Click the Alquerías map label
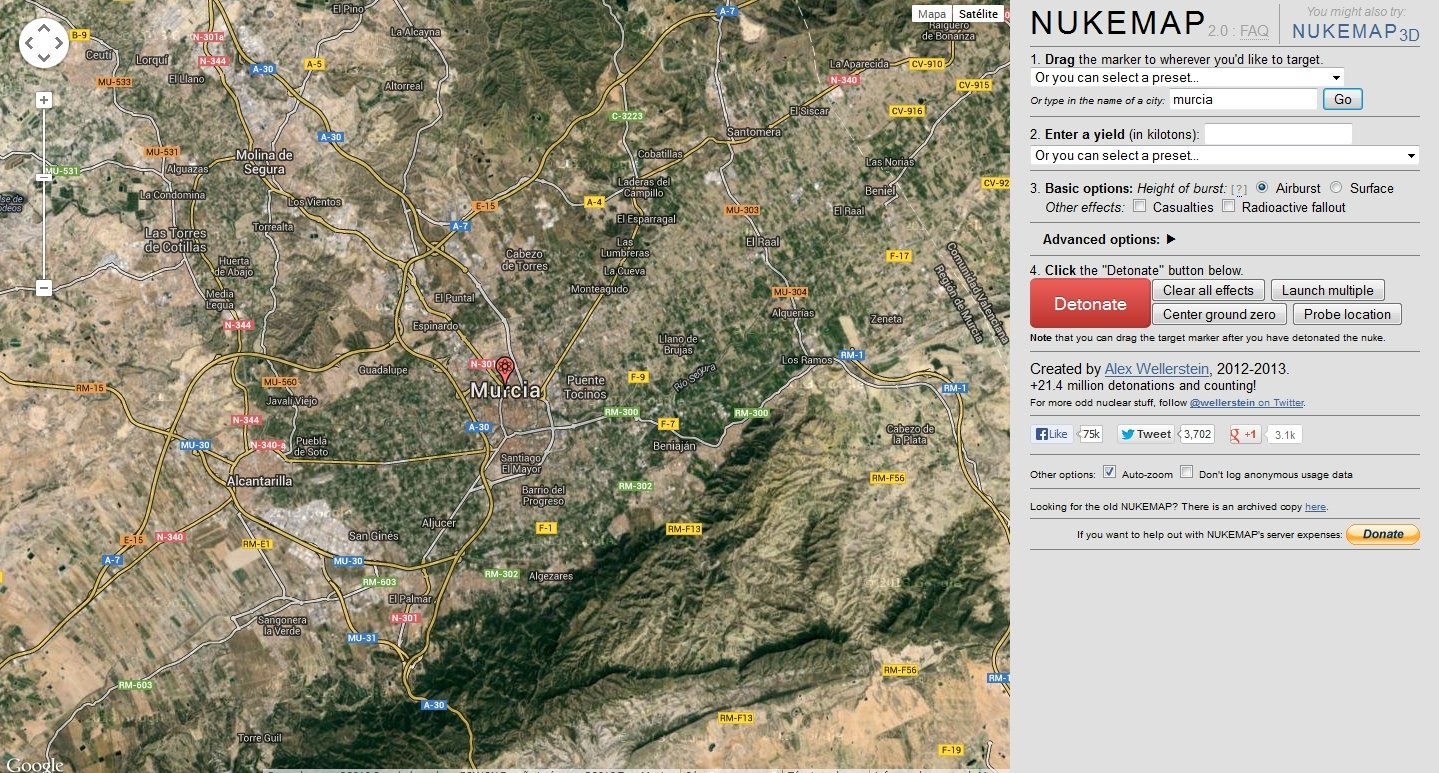Viewport: 1439px width, 773px height. (793, 313)
